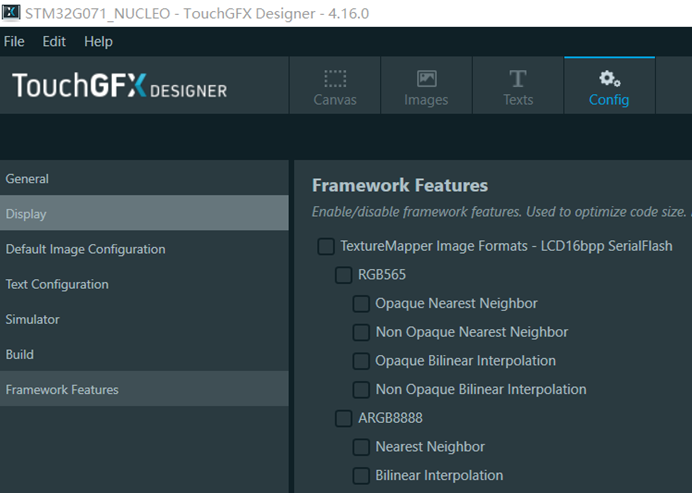The image size is (692, 493).
Task: Toggle TextureMapper Image Formats checkbox
Action: (x=326, y=246)
